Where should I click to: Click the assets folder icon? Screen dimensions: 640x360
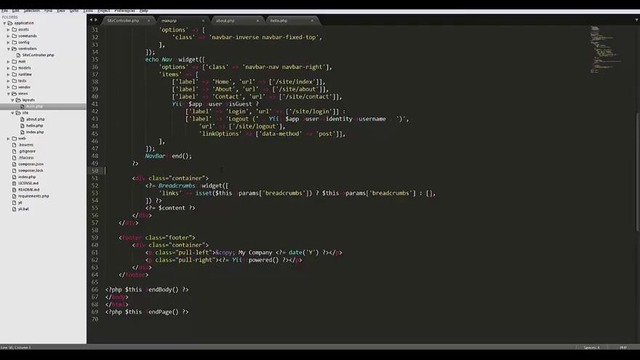click(14, 29)
